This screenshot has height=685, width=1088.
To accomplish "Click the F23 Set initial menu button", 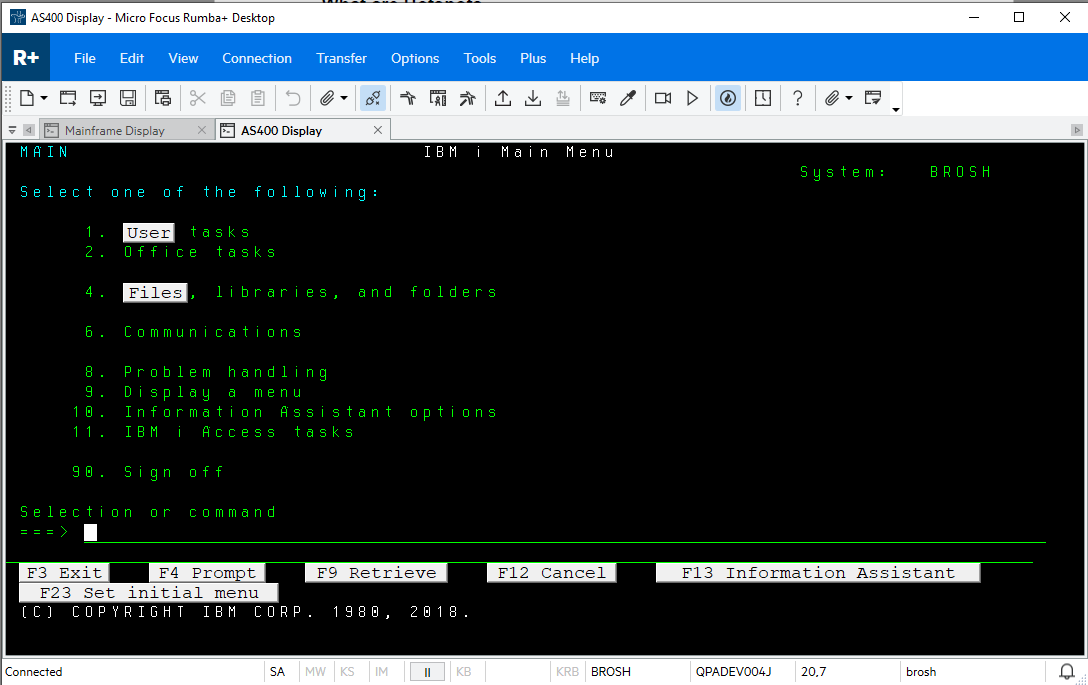I will click(x=148, y=593).
